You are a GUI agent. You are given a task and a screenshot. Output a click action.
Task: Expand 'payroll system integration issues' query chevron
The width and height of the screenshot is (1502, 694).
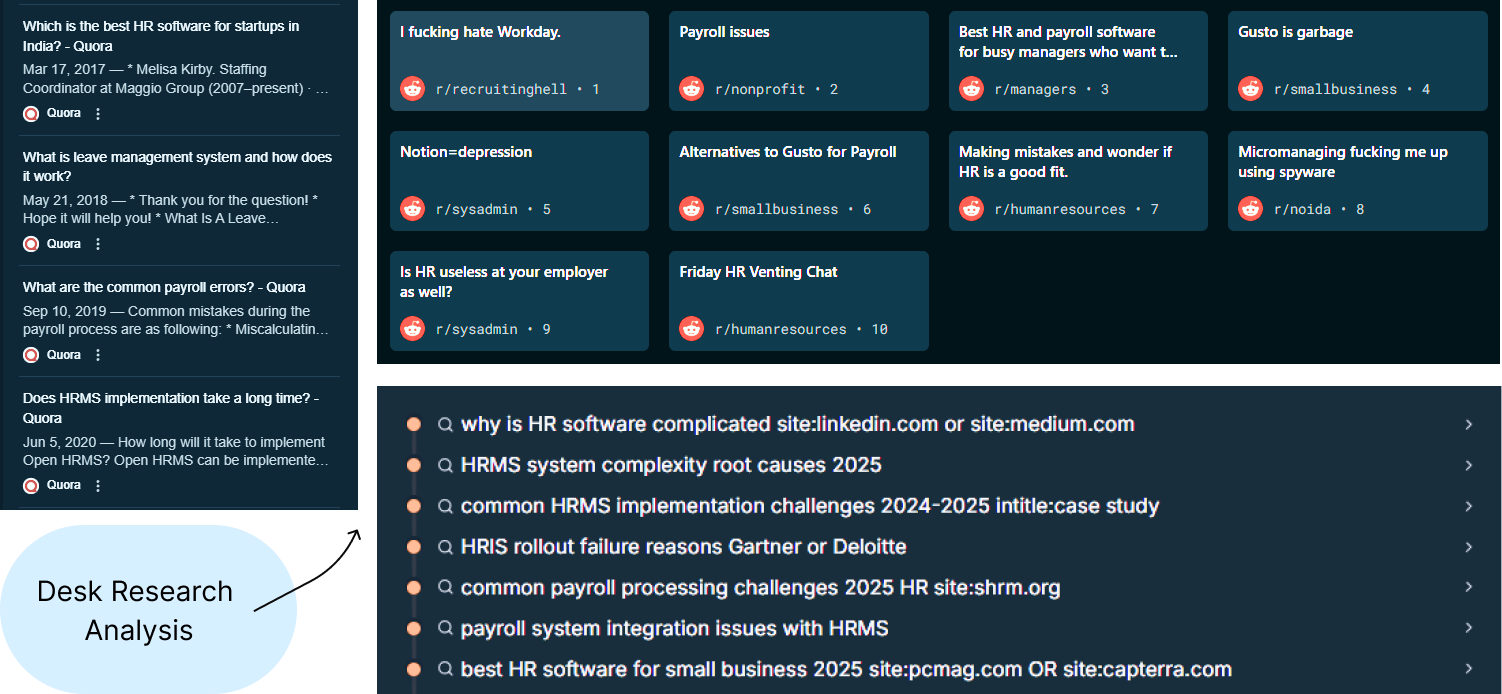pos(1469,628)
